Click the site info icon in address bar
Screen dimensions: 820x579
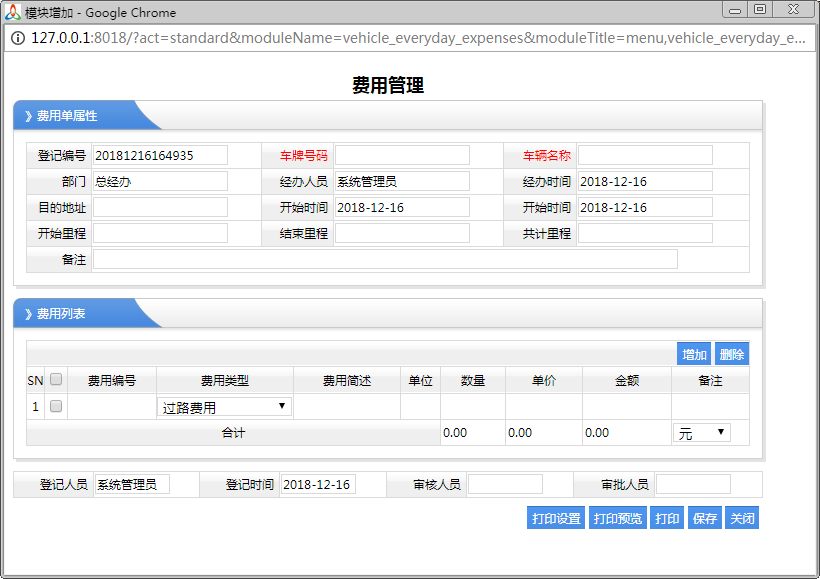point(18,38)
